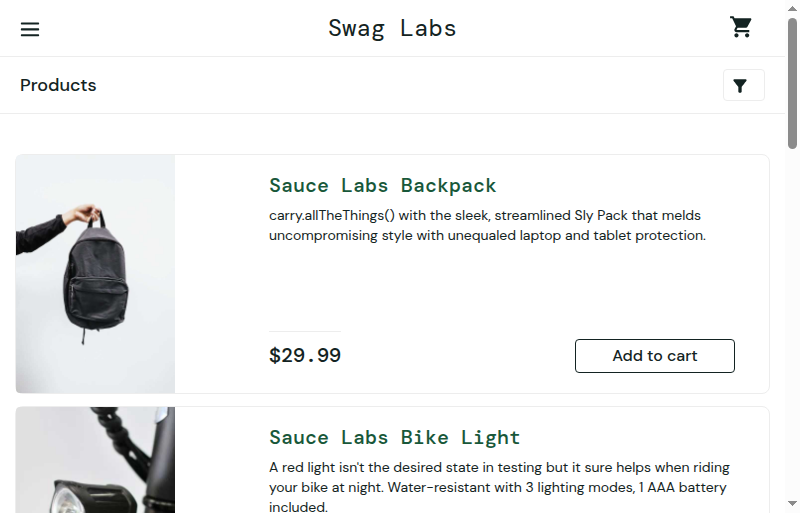Open the Sauce Labs Bike Light title link

(x=394, y=437)
